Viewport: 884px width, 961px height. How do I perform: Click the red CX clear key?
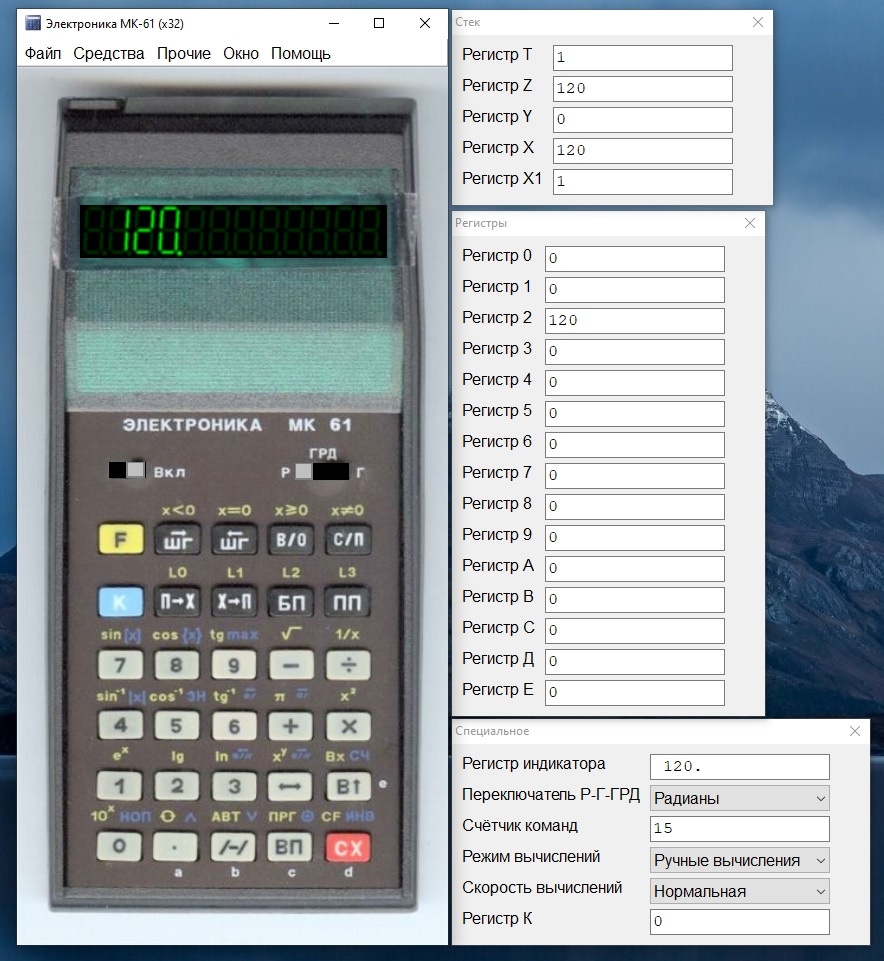(x=348, y=848)
